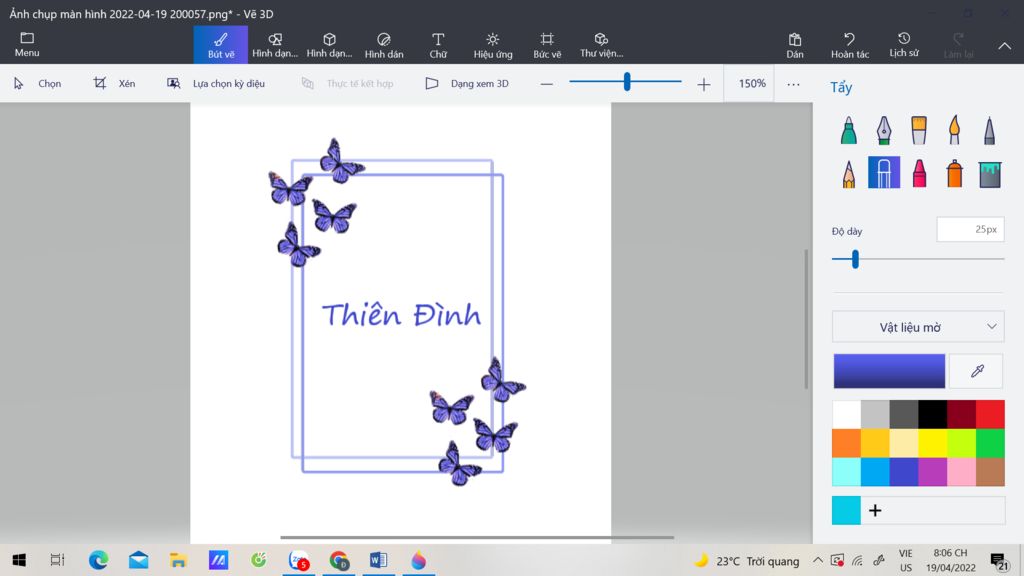Choose the orange color swatch
Screen dimensions: 1024x576
846,443
